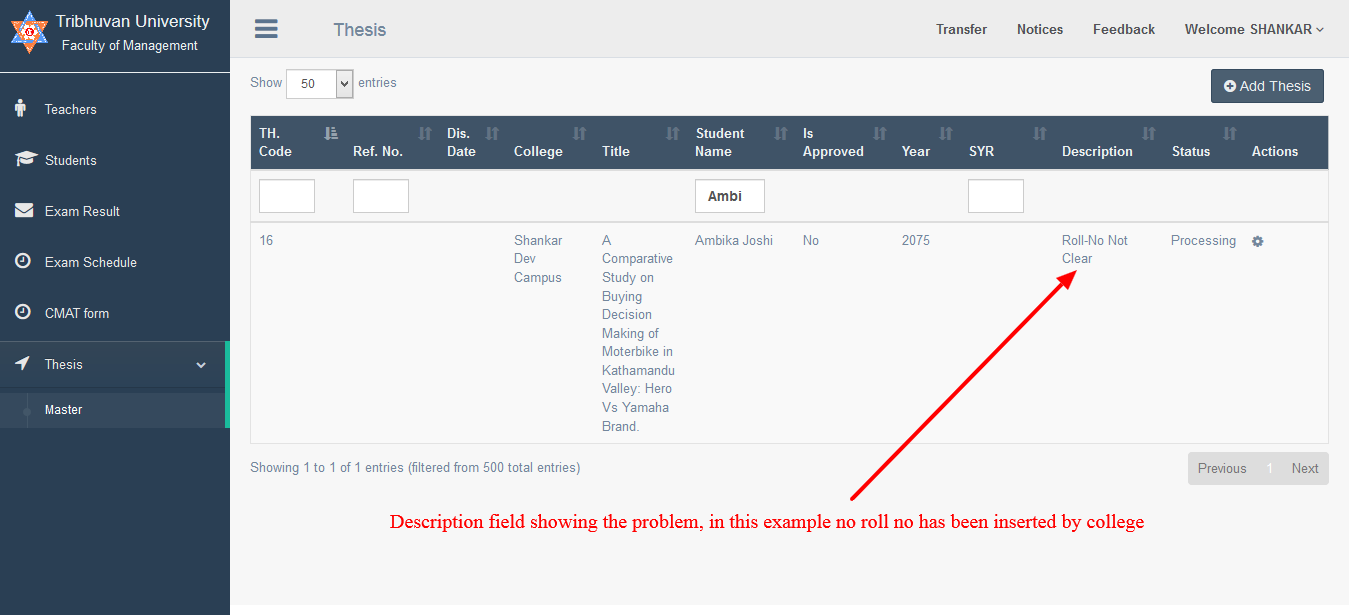Open the Show entries count dropdown
1349x615 pixels.
pyautogui.click(x=320, y=84)
